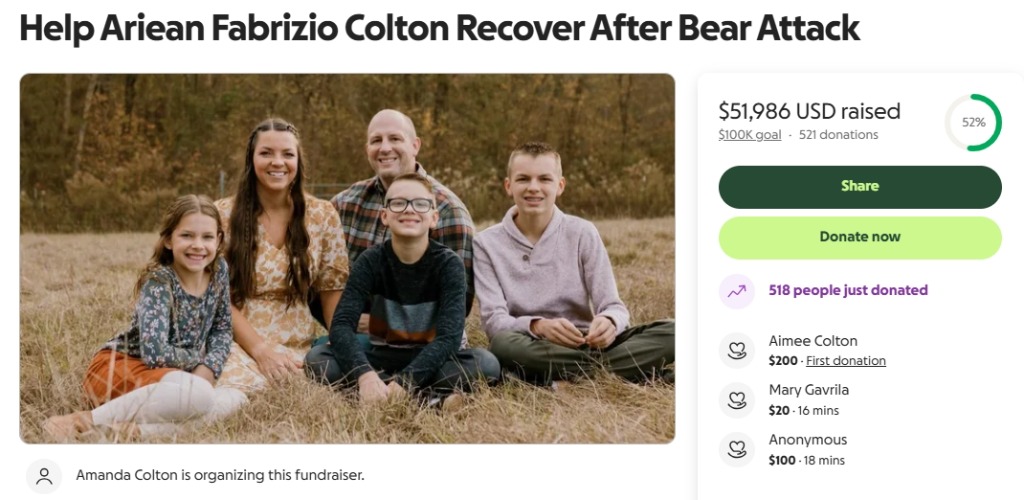Image resolution: width=1024 pixels, height=500 pixels.
Task: Click the 52% progress ring
Action: 973,122
